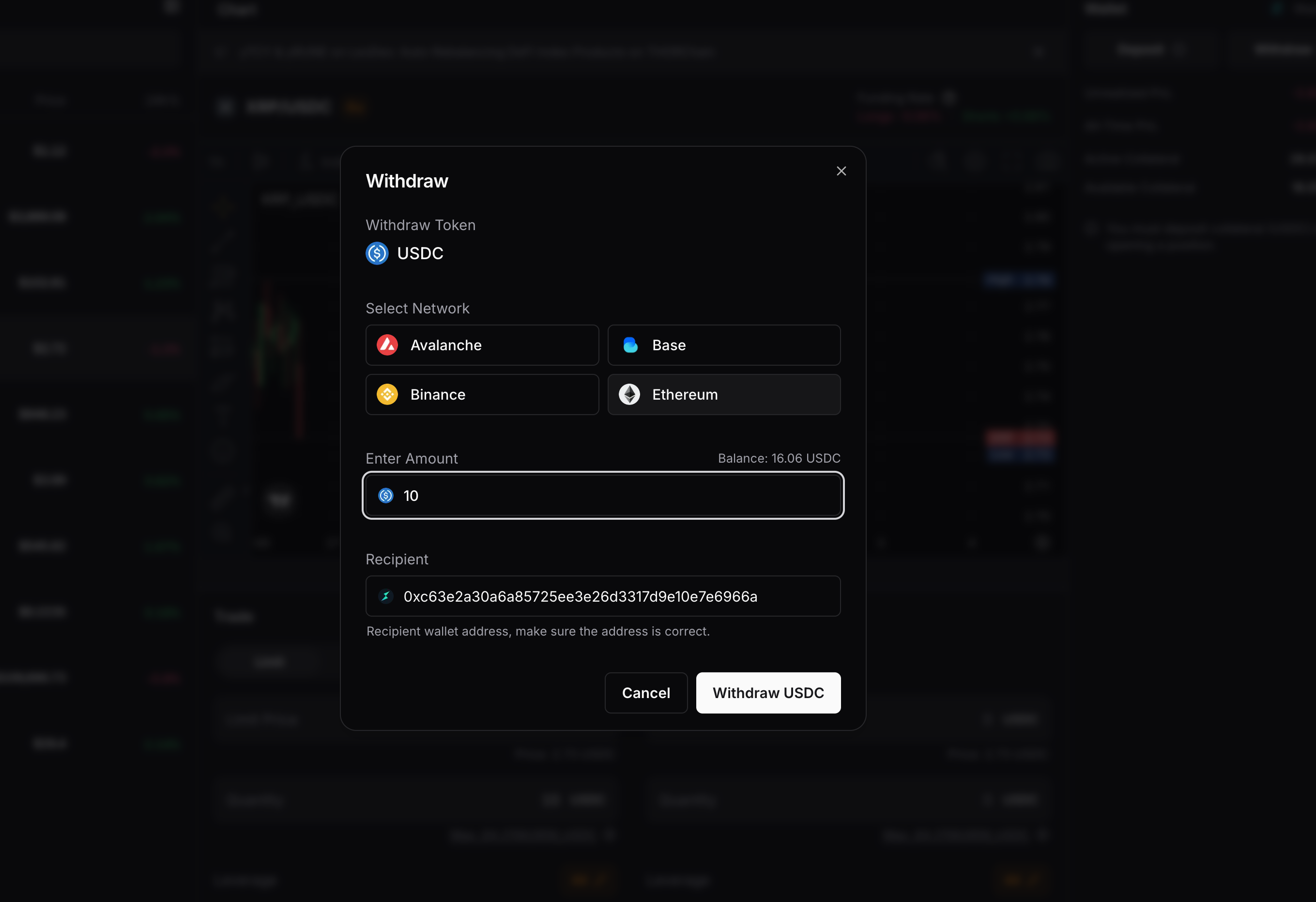Click the recipient address warning hint text
Screen dimensions: 1316x902
(x=538, y=631)
